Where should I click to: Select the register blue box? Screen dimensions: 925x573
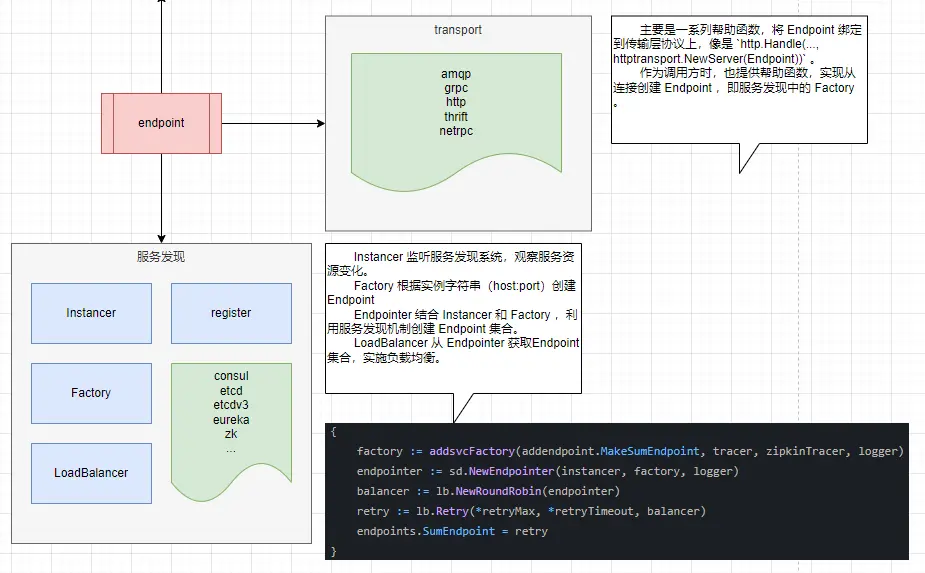(231, 313)
